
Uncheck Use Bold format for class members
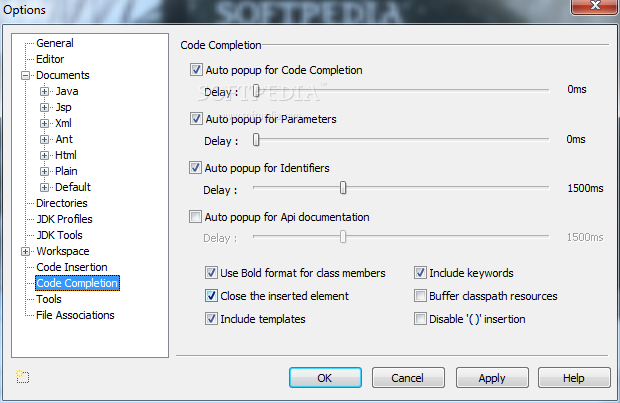(211, 272)
